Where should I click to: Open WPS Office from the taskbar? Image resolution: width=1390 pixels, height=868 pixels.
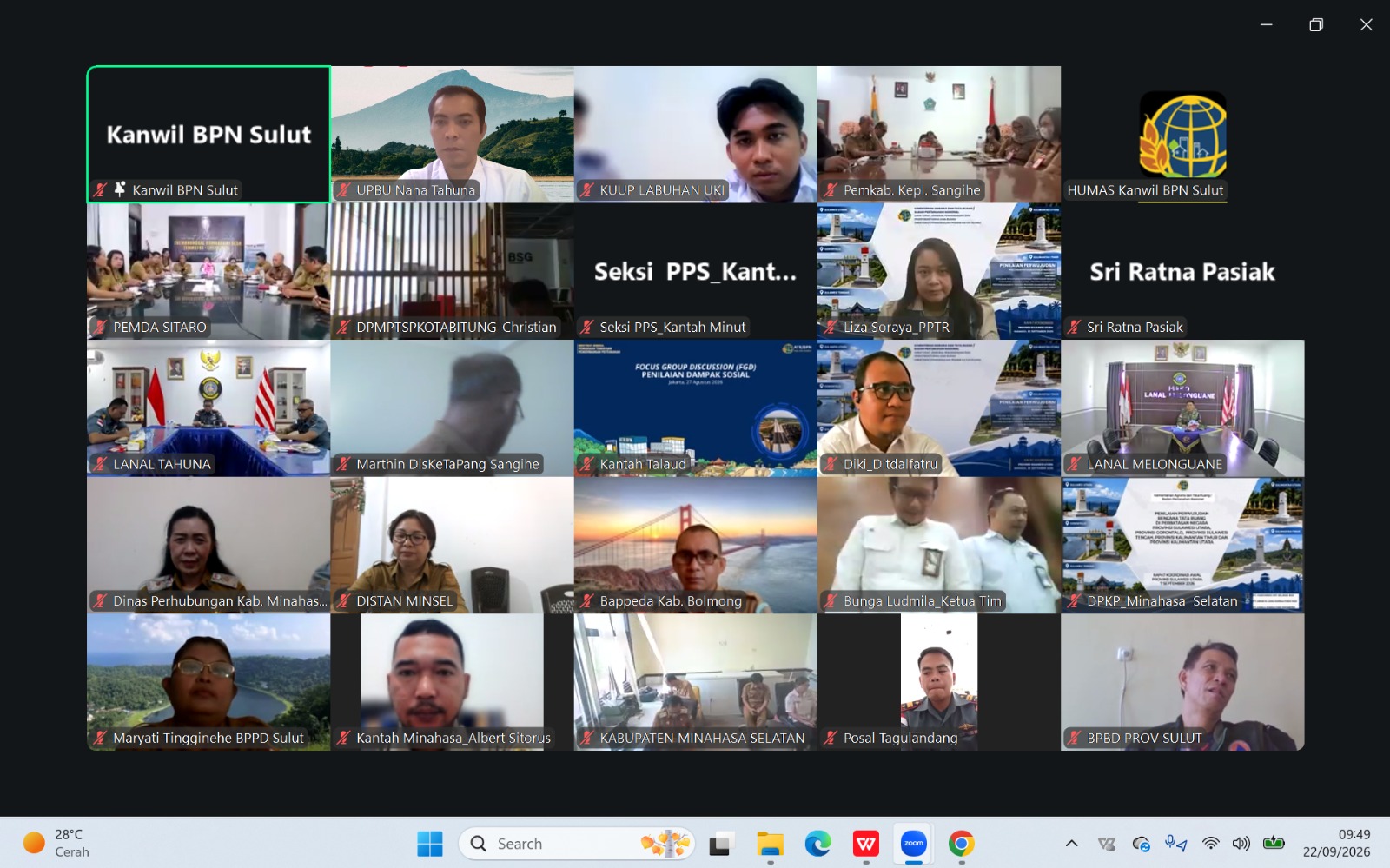(865, 844)
